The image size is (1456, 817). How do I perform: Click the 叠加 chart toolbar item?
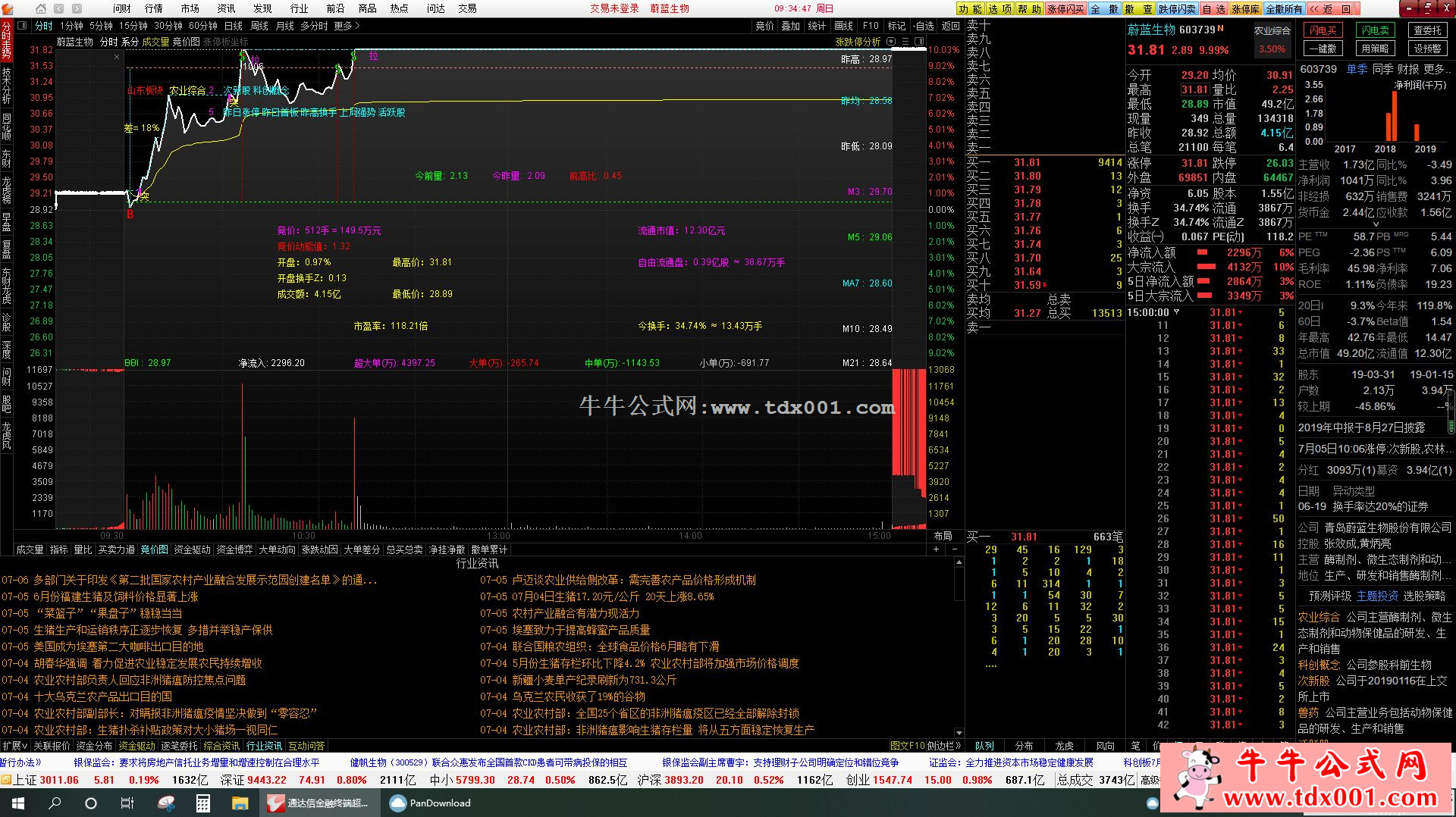click(x=791, y=26)
